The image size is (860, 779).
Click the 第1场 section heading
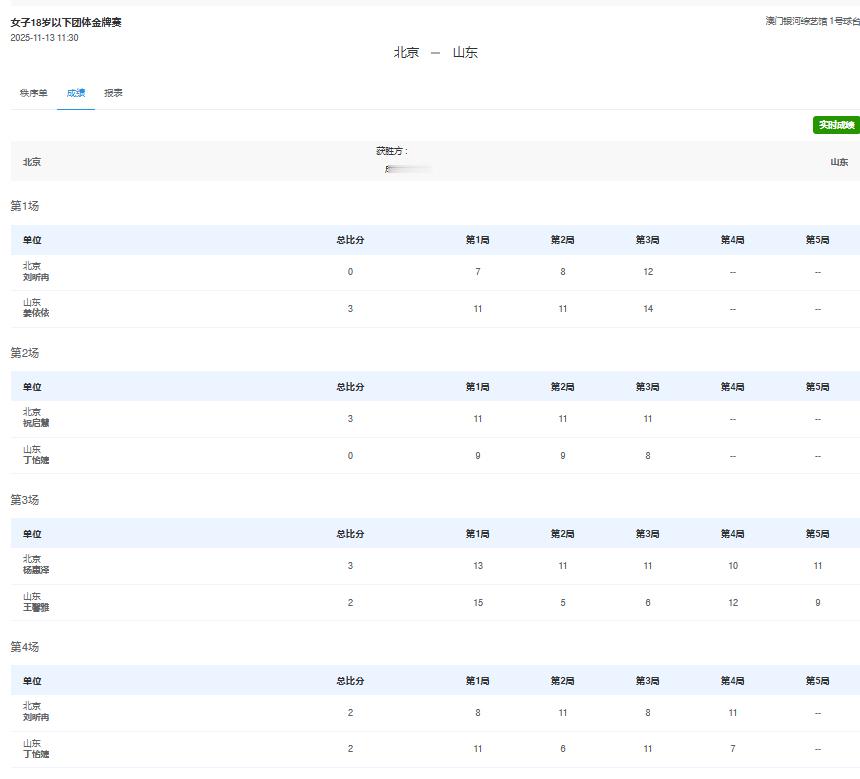pyautogui.click(x=25, y=206)
